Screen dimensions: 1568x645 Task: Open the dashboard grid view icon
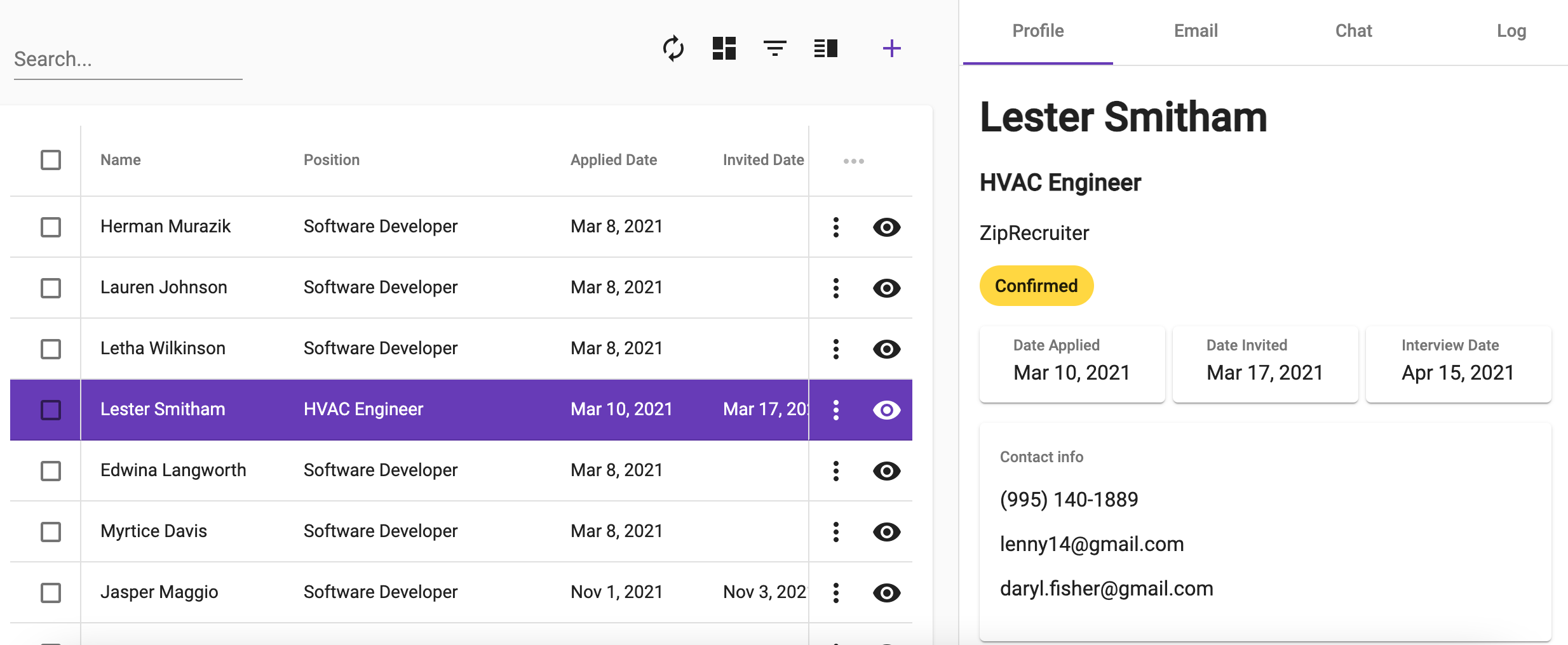click(x=724, y=48)
